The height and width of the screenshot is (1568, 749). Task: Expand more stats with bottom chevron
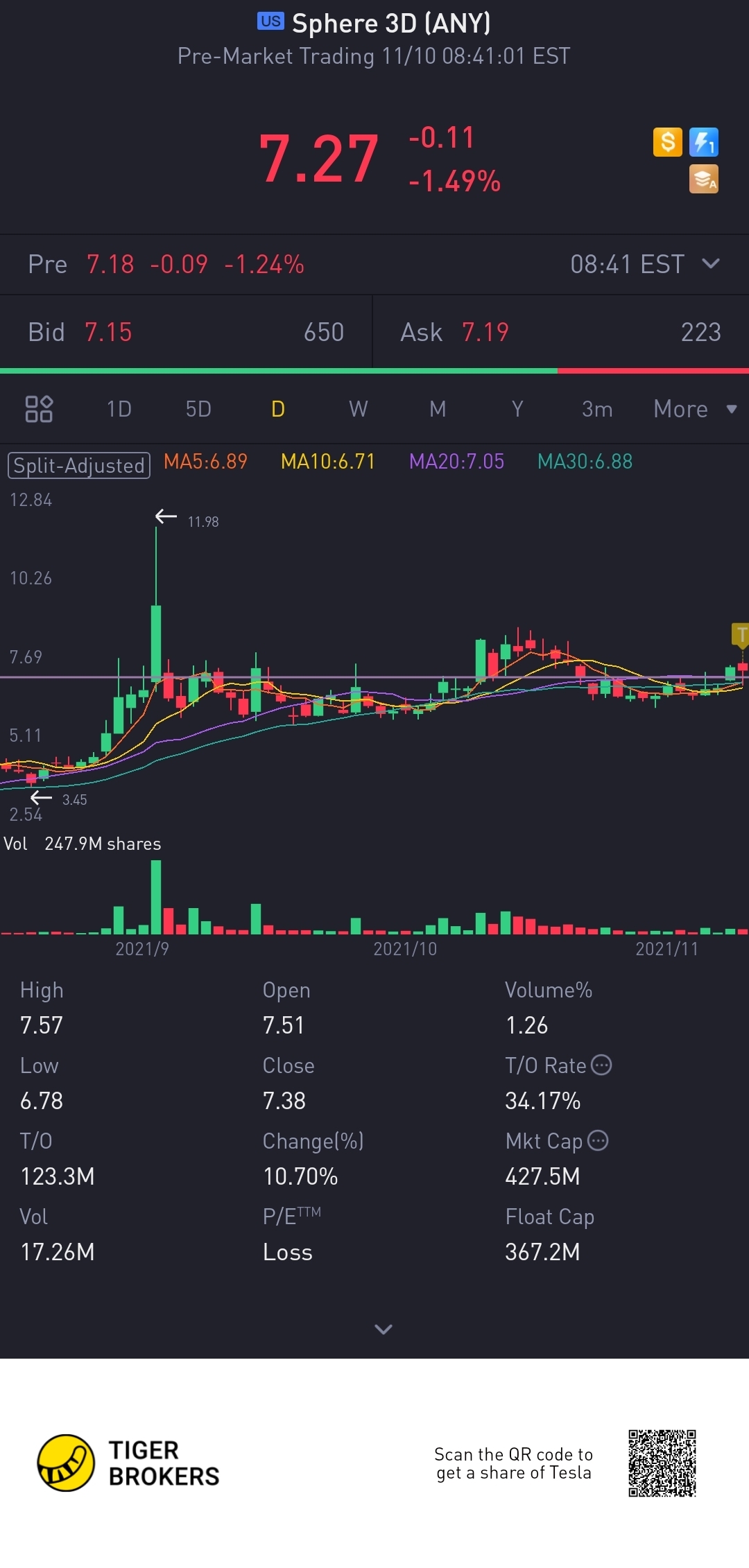[x=384, y=1329]
